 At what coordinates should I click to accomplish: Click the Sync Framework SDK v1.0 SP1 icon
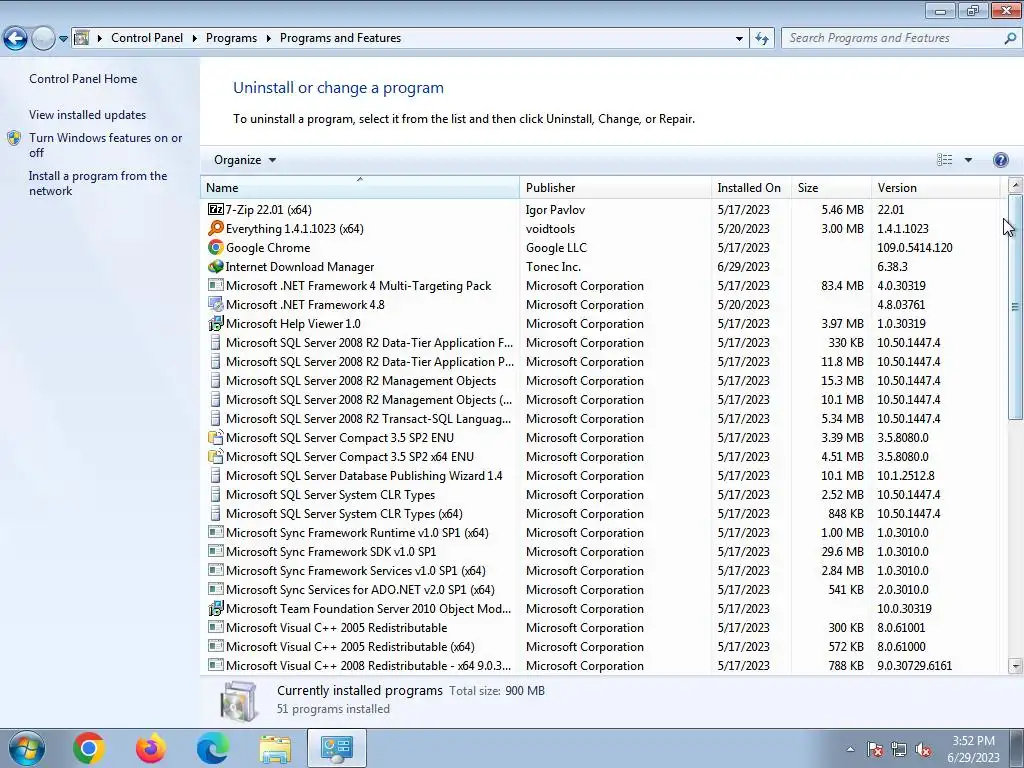[x=216, y=551]
